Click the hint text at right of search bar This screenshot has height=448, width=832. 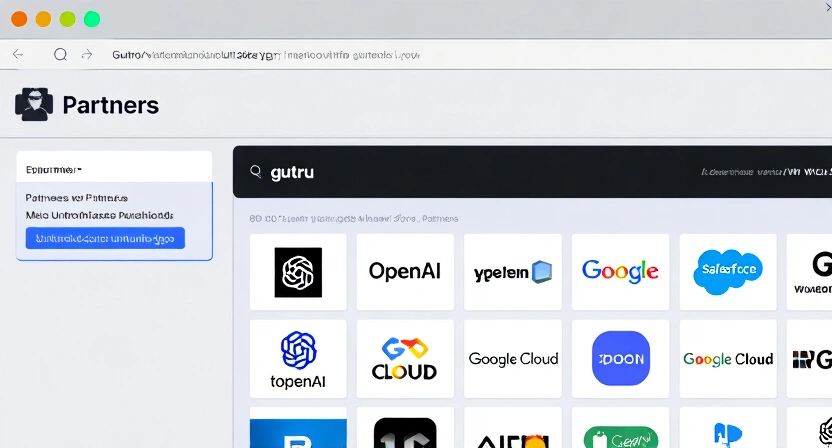tap(766, 172)
